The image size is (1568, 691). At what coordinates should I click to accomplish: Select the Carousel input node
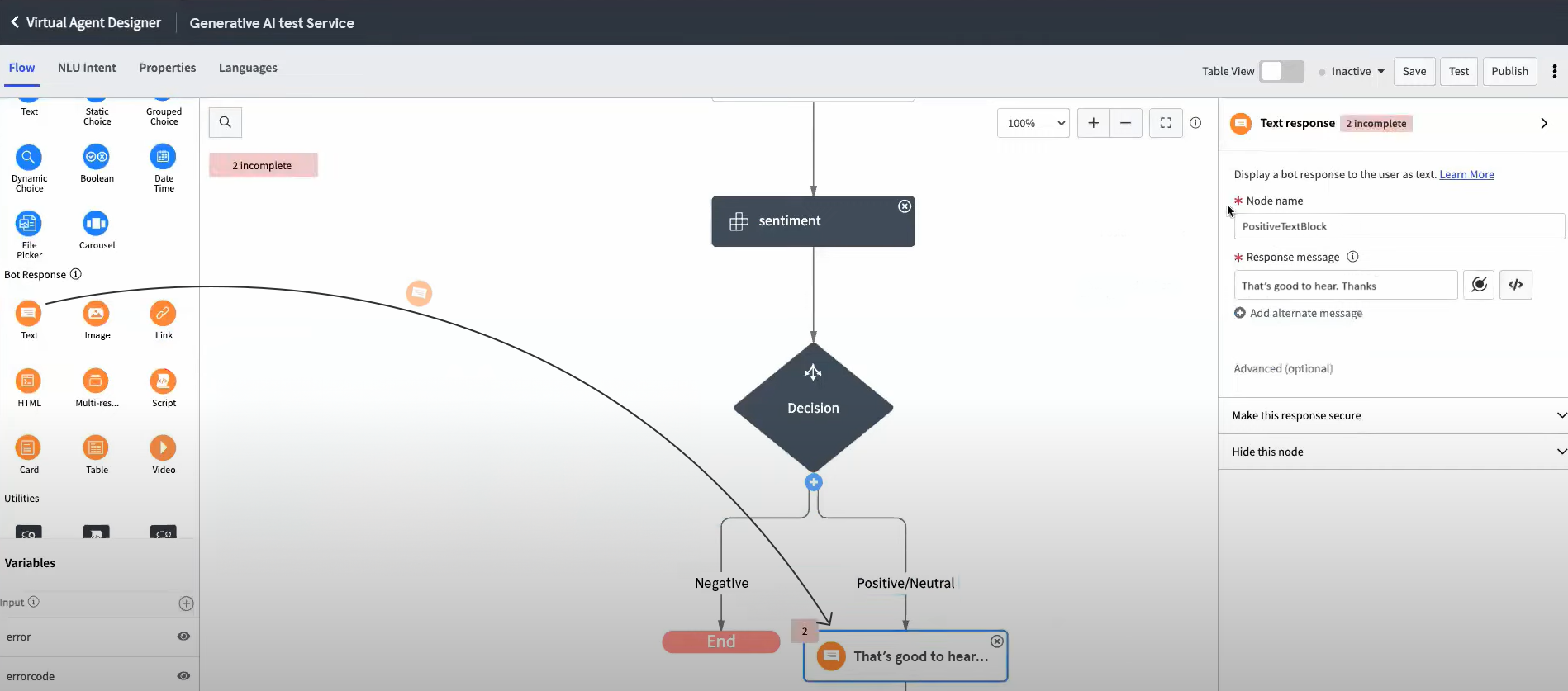click(x=97, y=224)
